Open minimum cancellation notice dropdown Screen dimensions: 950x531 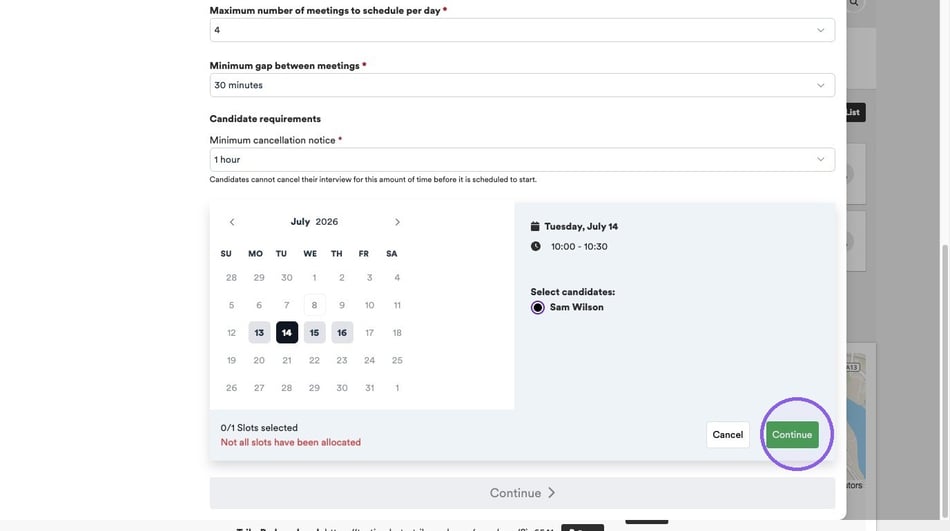click(x=522, y=159)
